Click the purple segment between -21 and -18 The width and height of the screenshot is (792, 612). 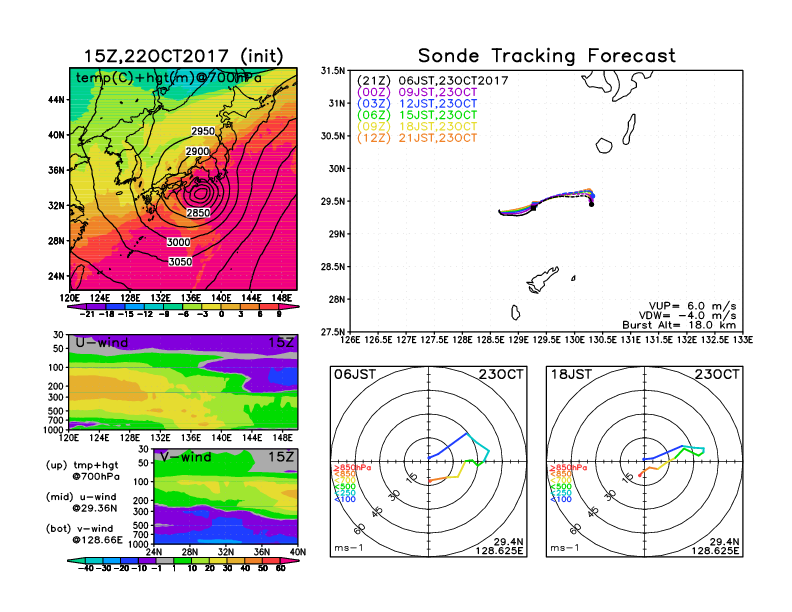tap(96, 307)
